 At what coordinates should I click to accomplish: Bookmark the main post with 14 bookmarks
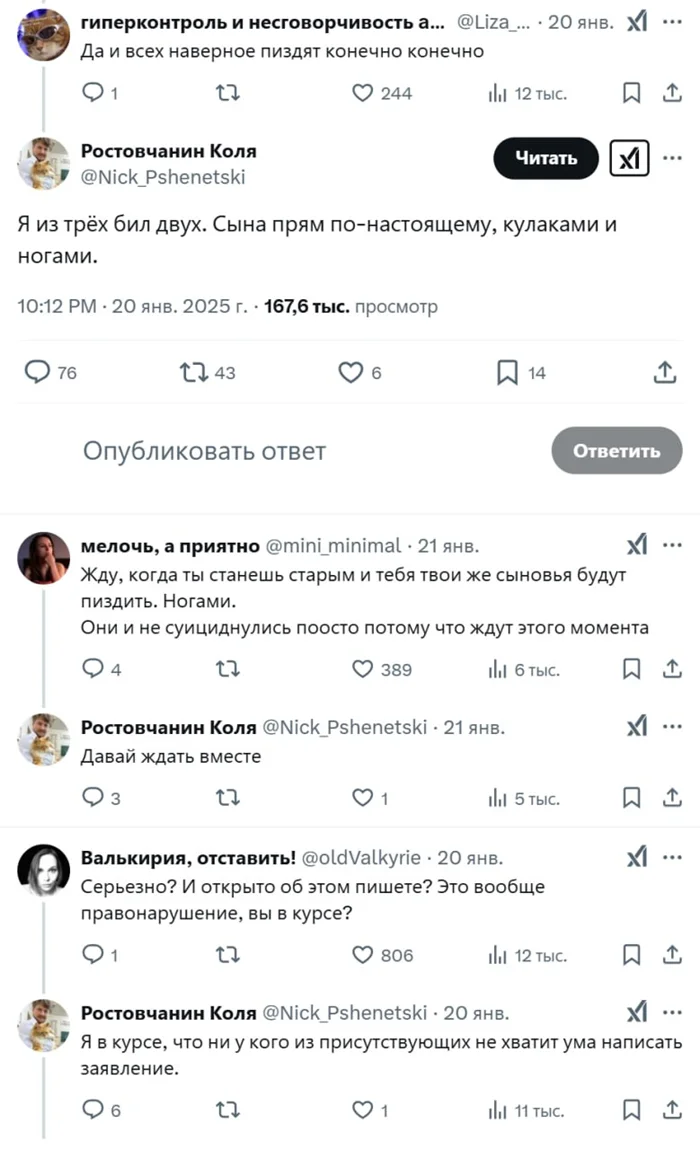pos(508,373)
